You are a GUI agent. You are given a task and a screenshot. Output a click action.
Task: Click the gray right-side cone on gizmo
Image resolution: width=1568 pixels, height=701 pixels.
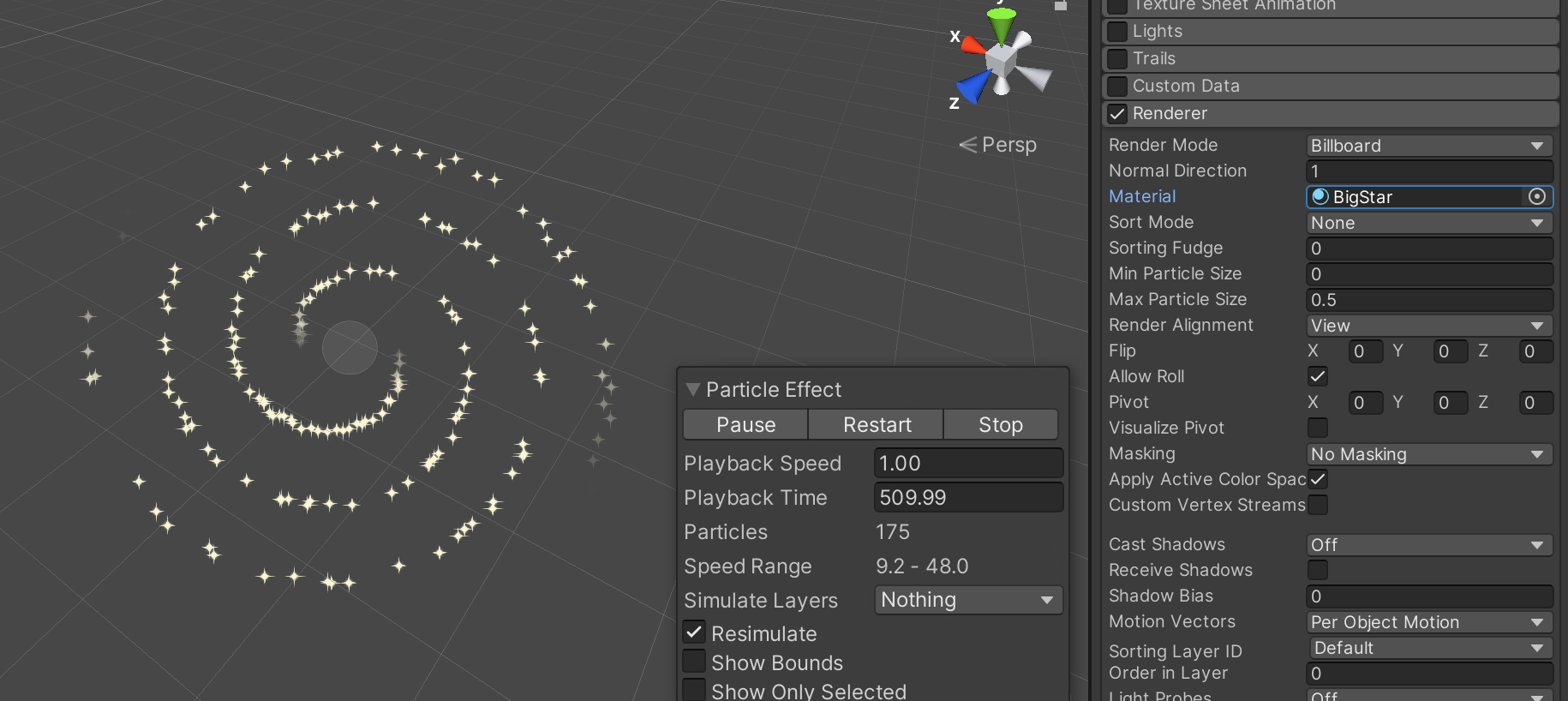pyautogui.click(x=1034, y=77)
